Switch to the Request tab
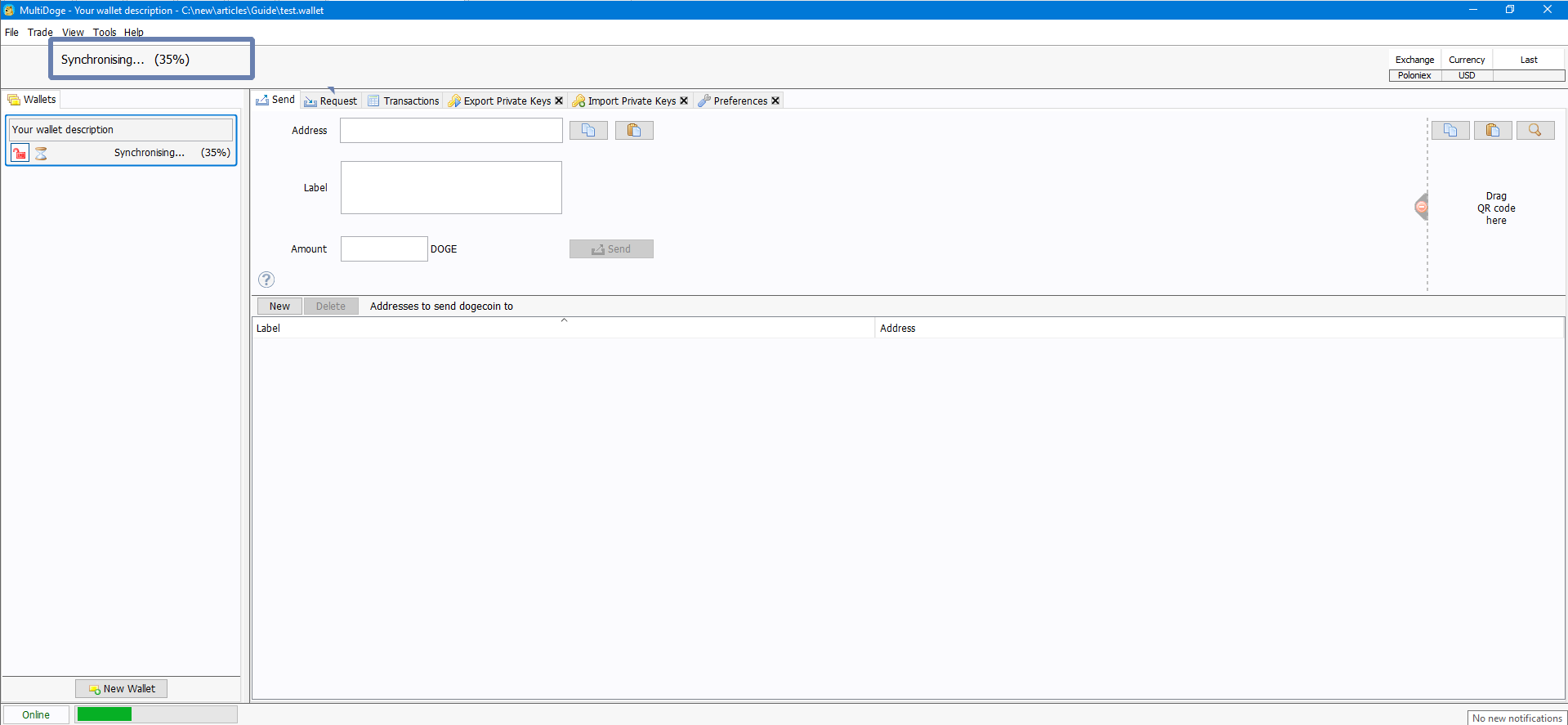Viewport: 1568px width, 725px height. click(x=331, y=101)
